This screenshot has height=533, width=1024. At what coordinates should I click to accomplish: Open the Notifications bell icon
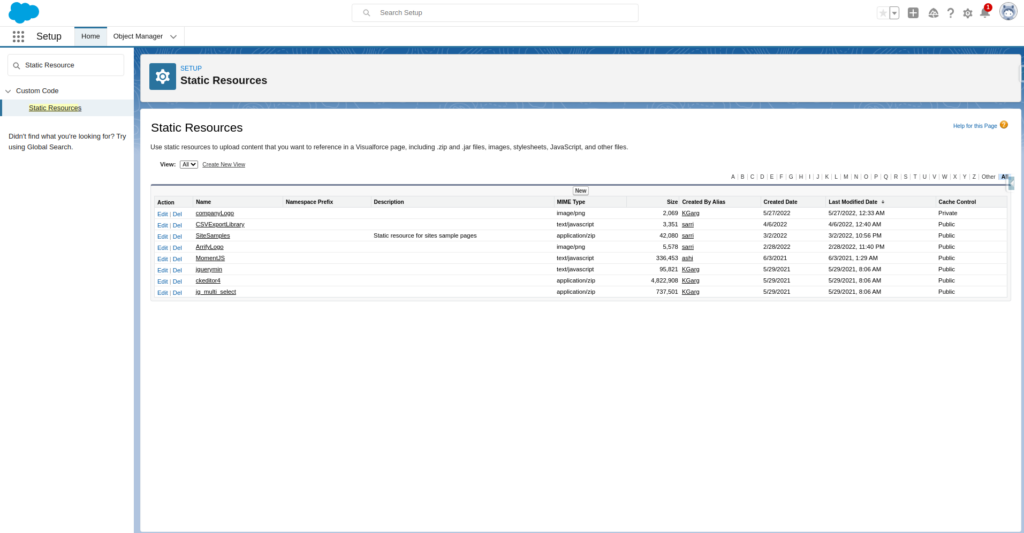pos(985,12)
